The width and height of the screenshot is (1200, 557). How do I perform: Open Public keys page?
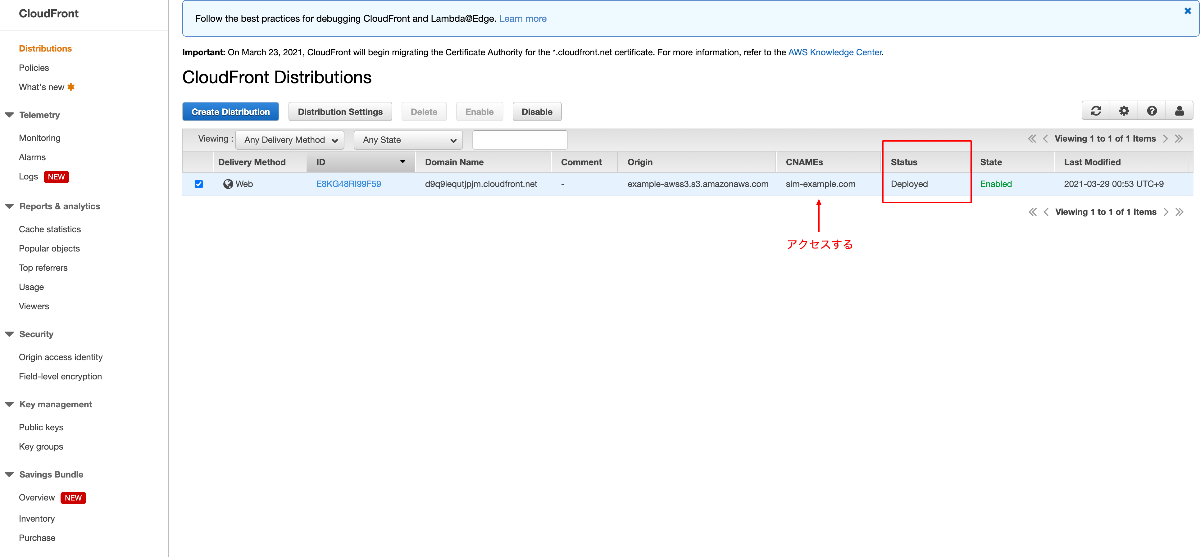point(41,427)
